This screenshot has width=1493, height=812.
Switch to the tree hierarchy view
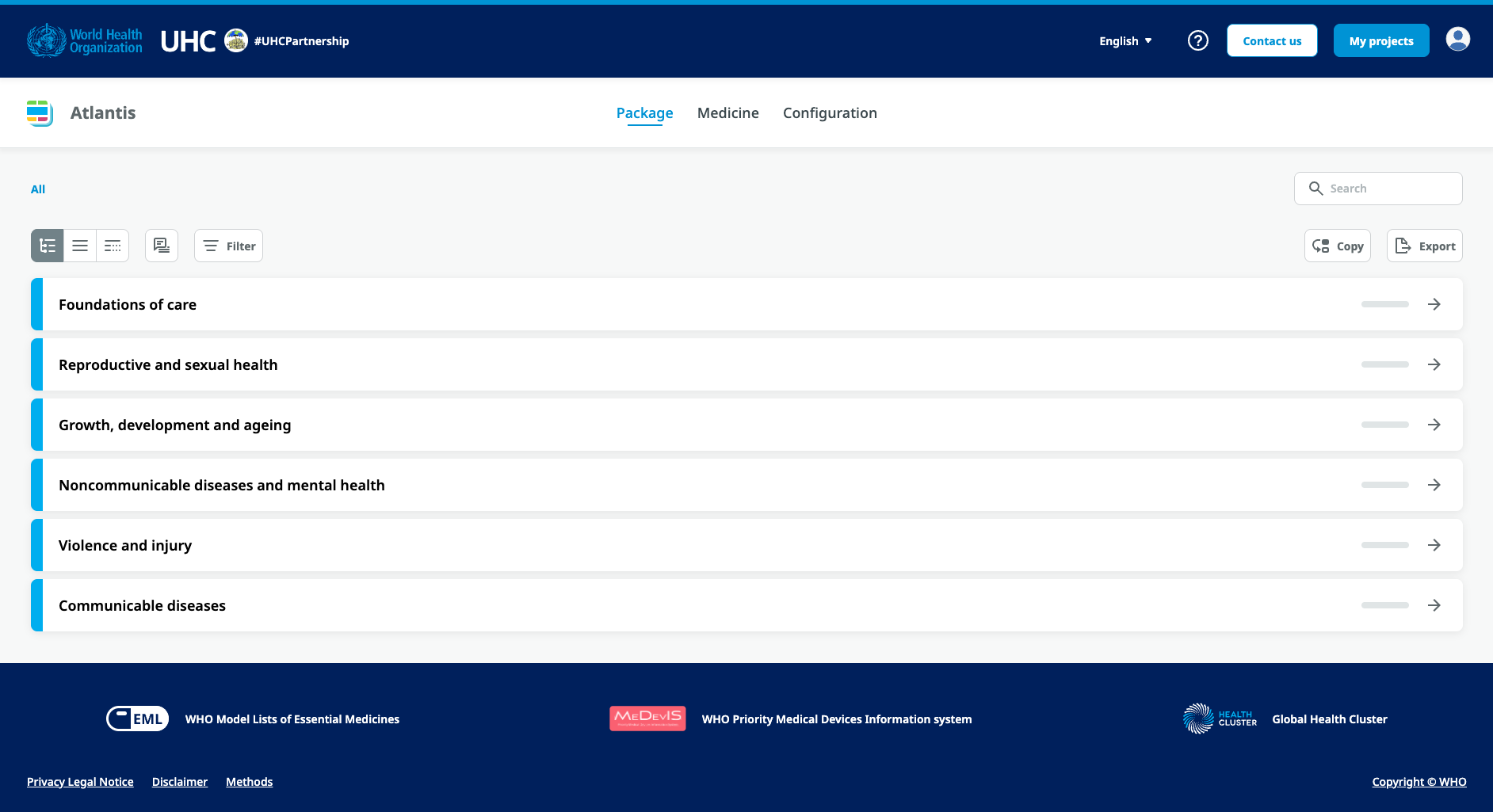(48, 246)
